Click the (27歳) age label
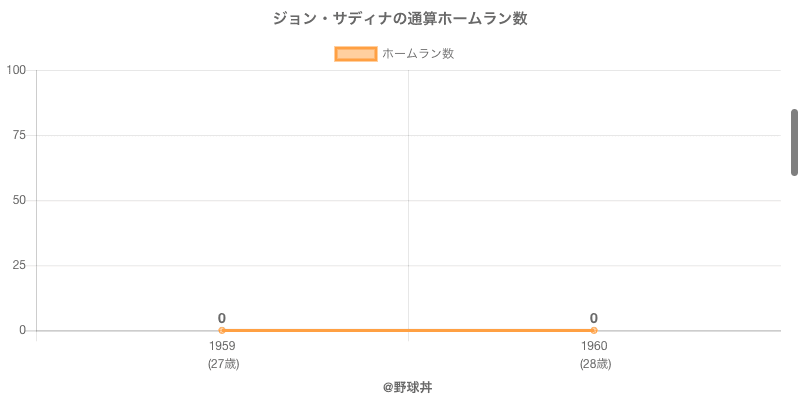This screenshot has width=800, height=400. pyautogui.click(x=223, y=364)
